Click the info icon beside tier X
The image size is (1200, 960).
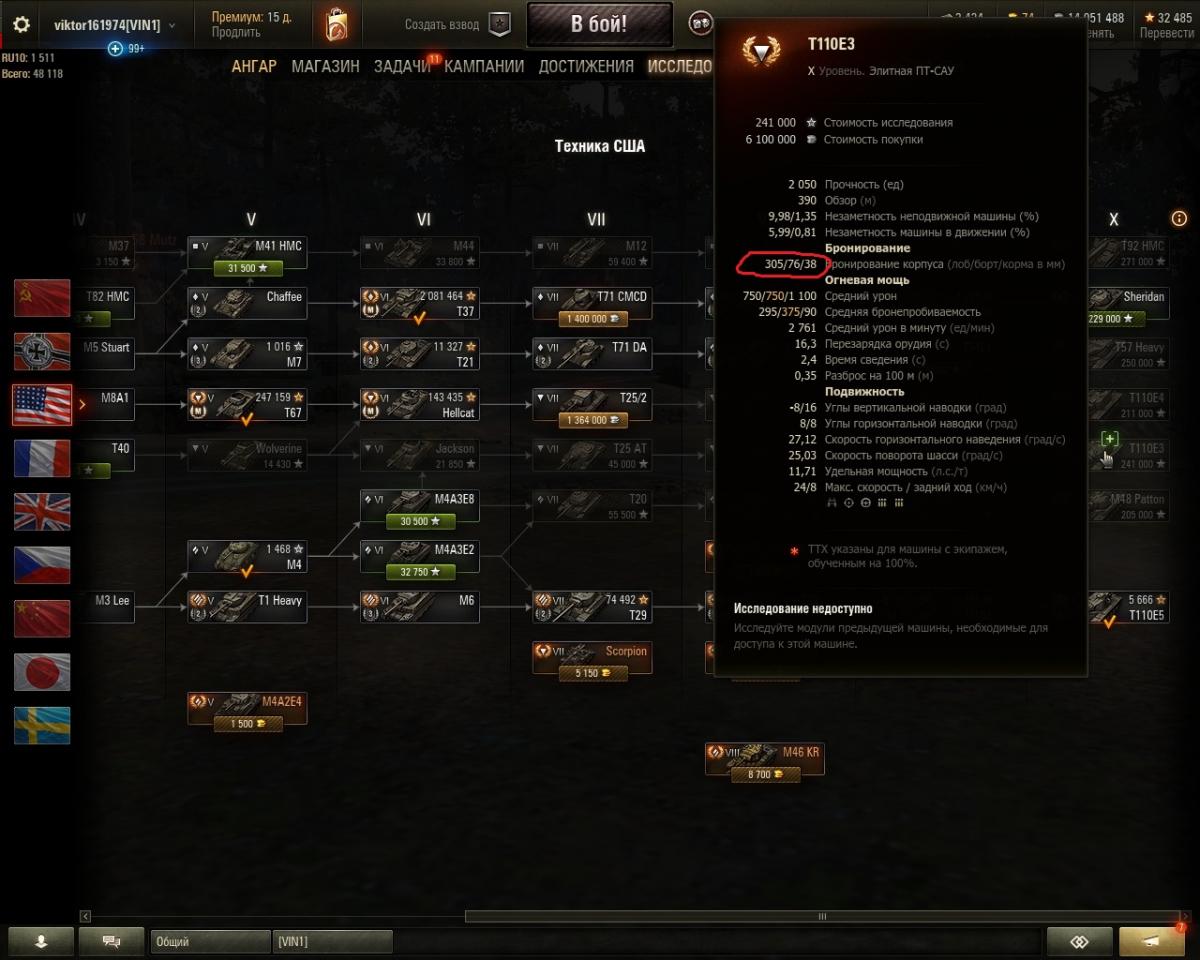pyautogui.click(x=1179, y=219)
